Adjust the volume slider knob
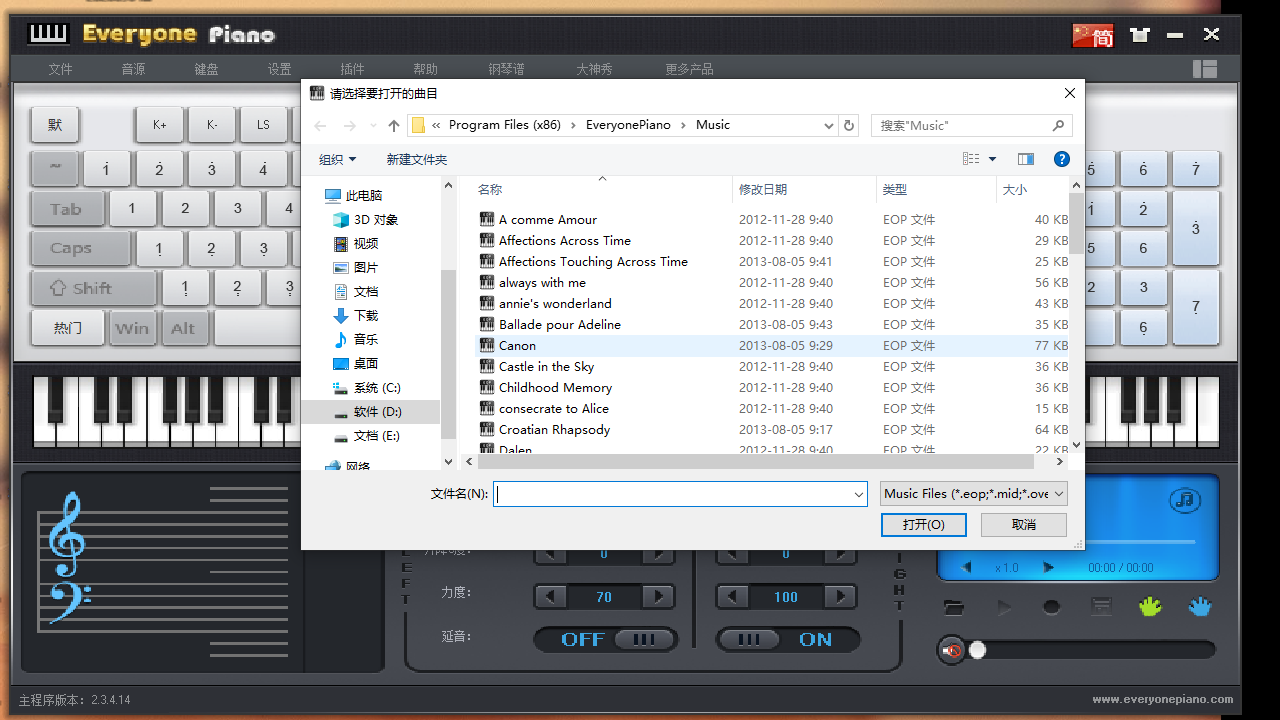Image resolution: width=1280 pixels, height=720 pixels. pos(977,650)
